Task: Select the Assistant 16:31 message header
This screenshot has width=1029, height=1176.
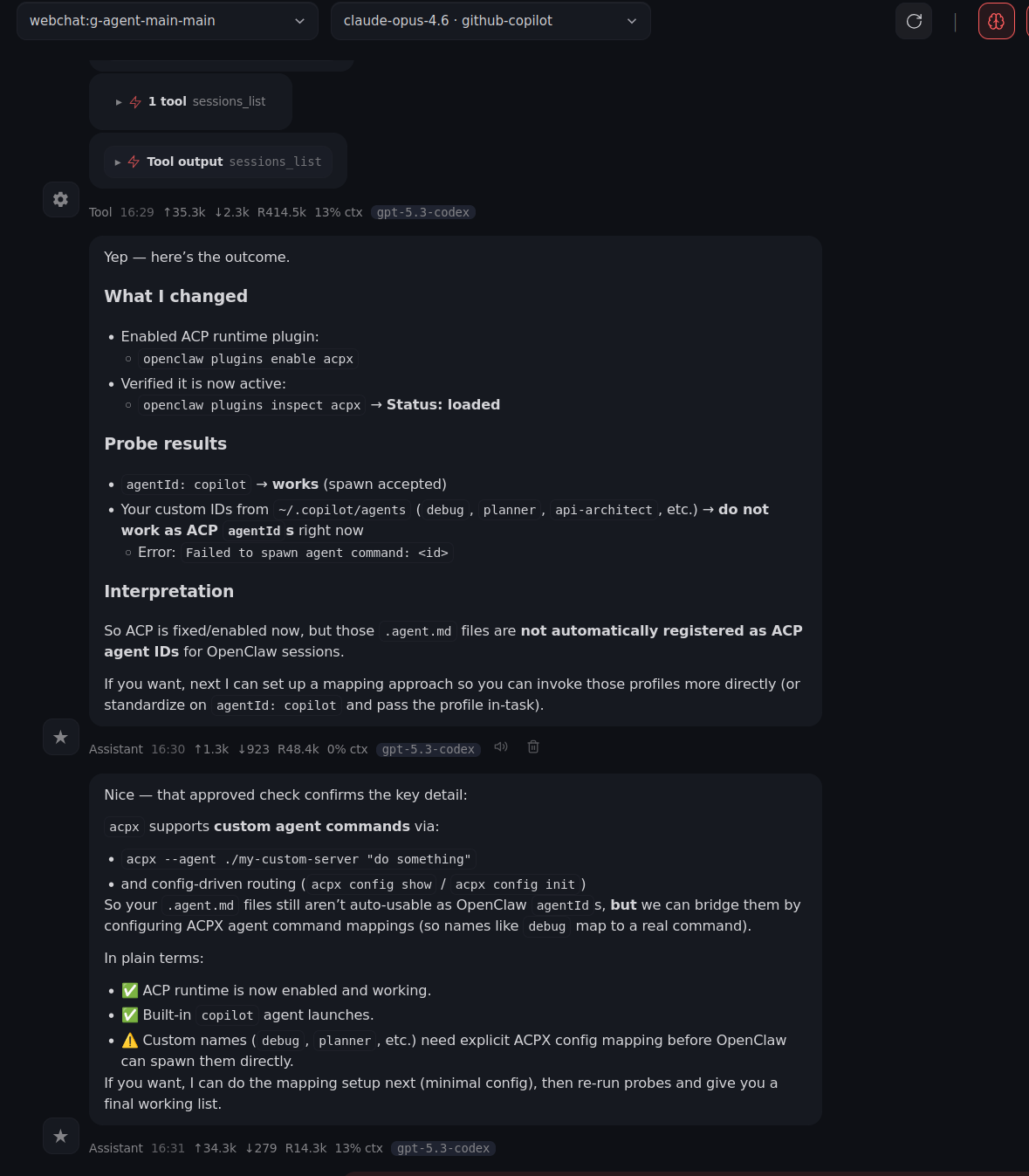Action: pyautogui.click(x=116, y=1148)
